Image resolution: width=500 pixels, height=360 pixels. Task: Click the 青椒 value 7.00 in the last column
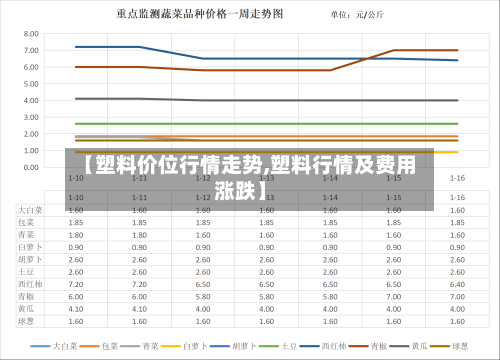click(x=457, y=297)
